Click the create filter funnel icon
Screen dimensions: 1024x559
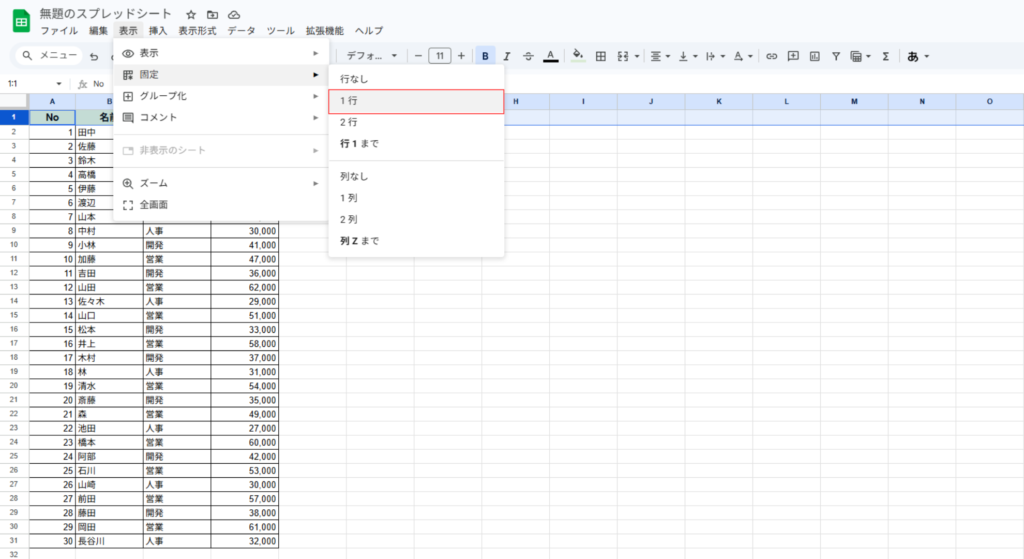836,56
